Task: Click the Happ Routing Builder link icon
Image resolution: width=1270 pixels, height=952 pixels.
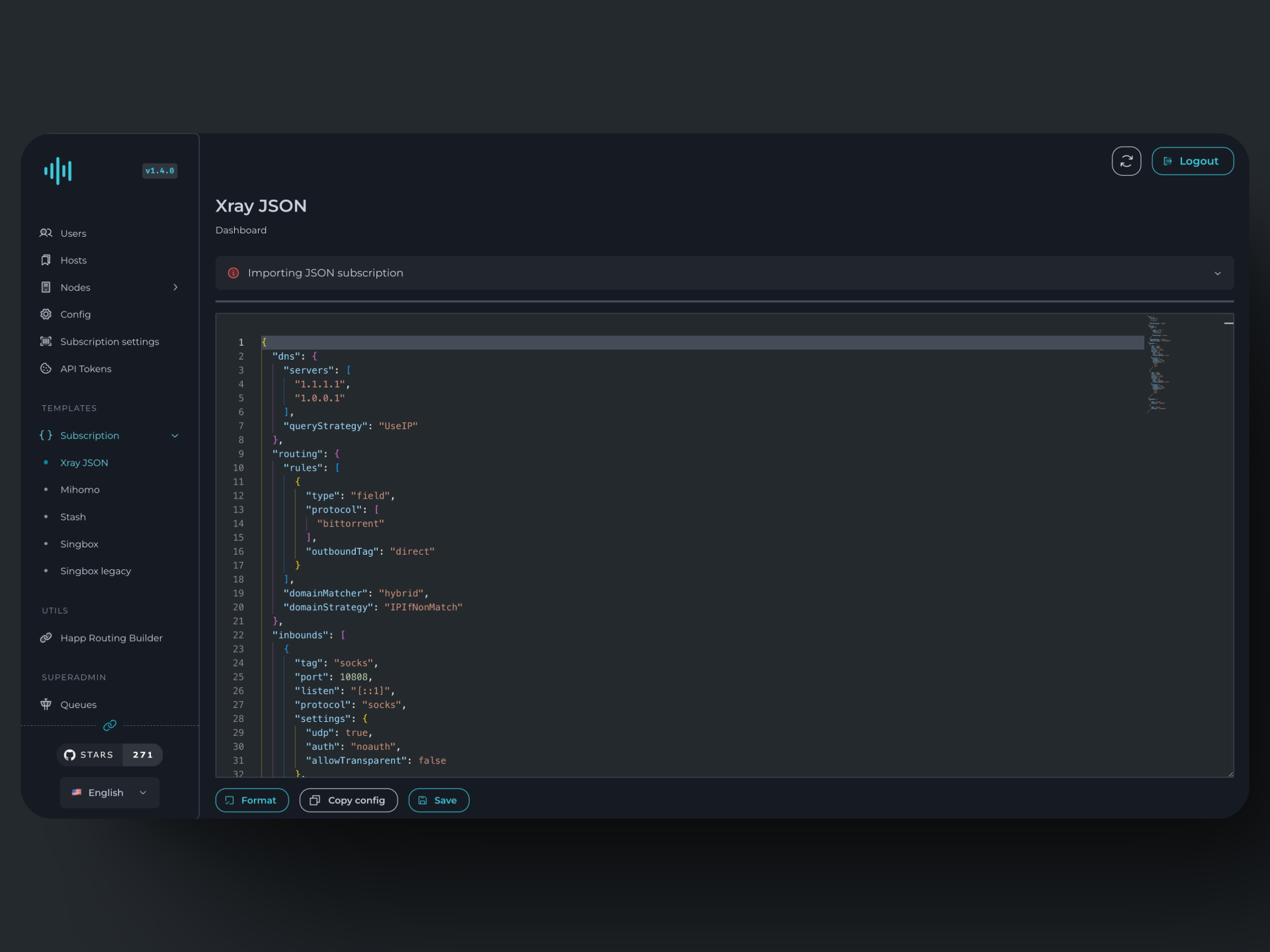Action: tap(46, 637)
